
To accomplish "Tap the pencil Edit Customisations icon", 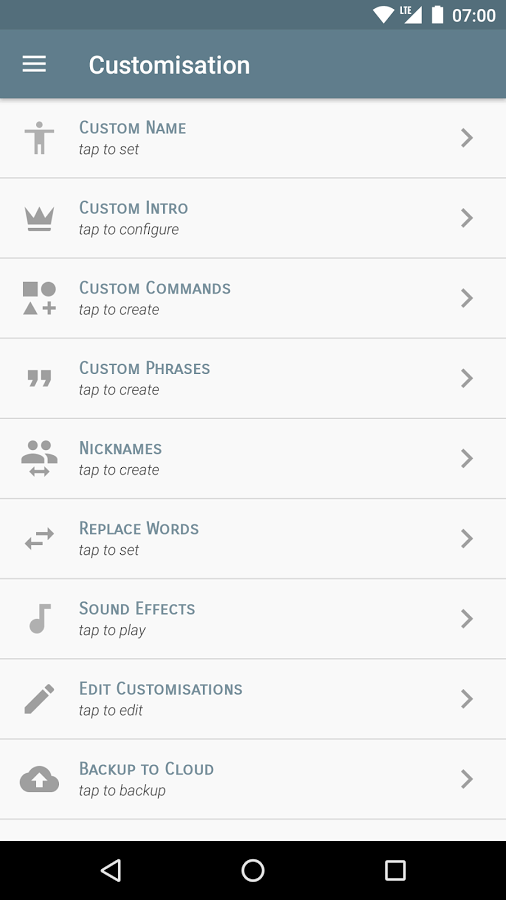I will coord(40,699).
